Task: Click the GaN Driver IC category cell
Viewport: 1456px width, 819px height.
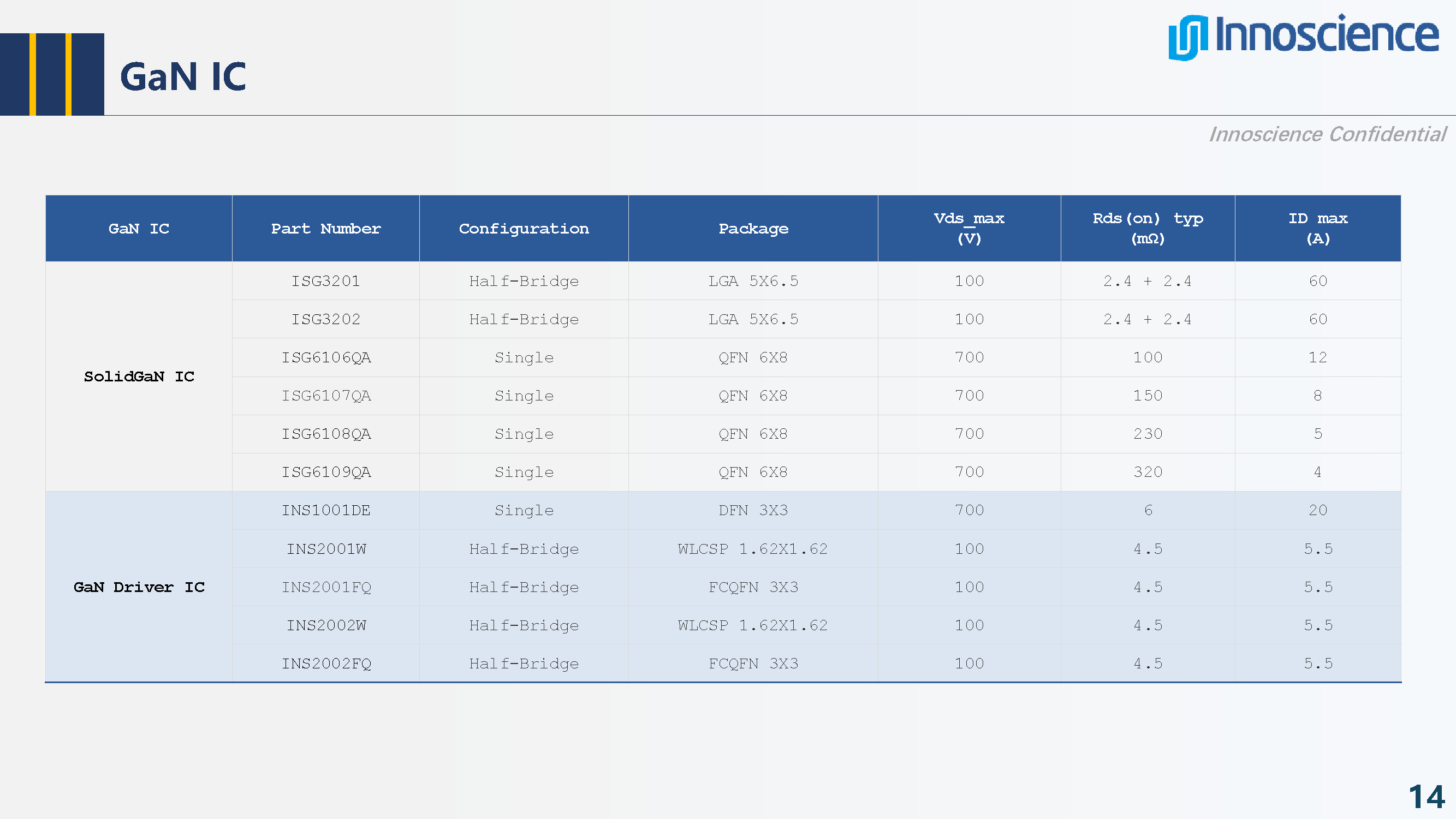Action: coord(139,588)
